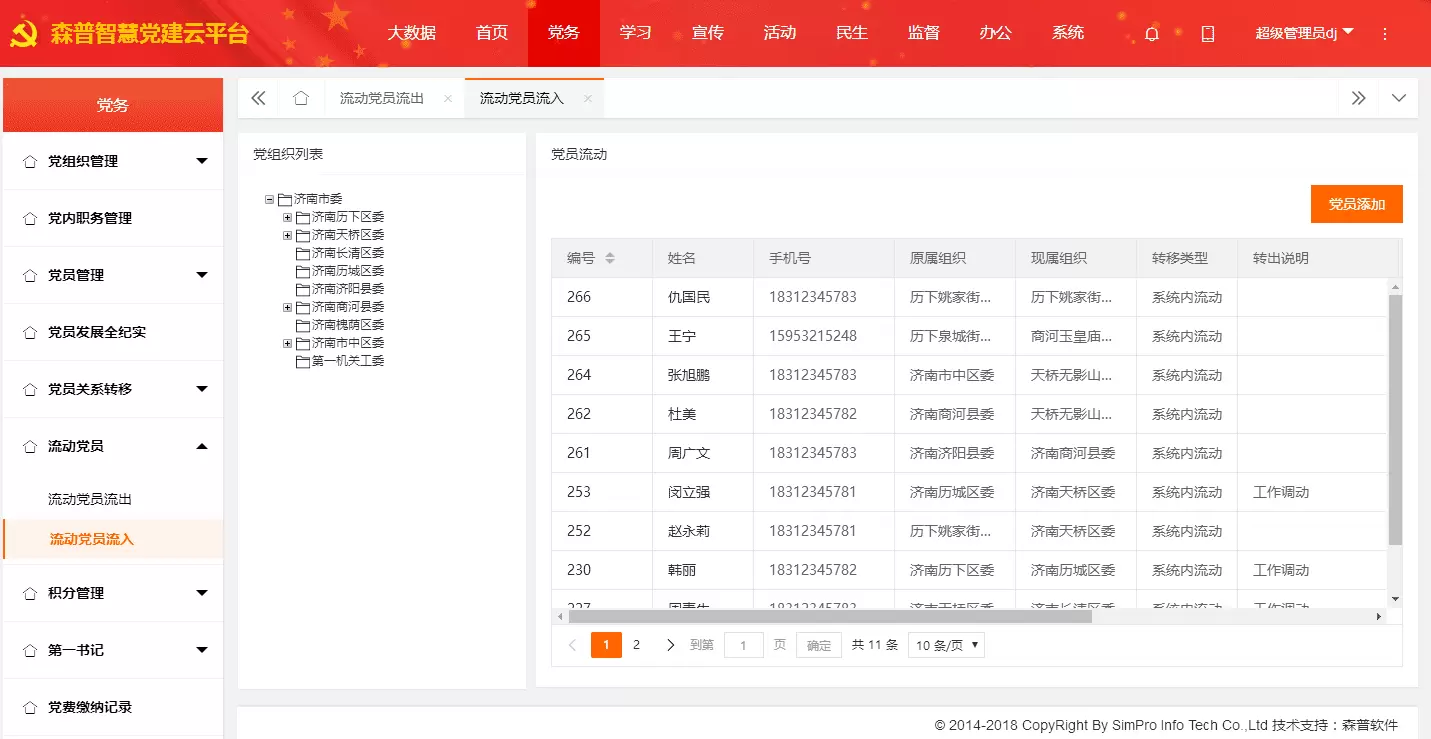Click the page number jump input field
This screenshot has height=739, width=1431.
(744, 645)
